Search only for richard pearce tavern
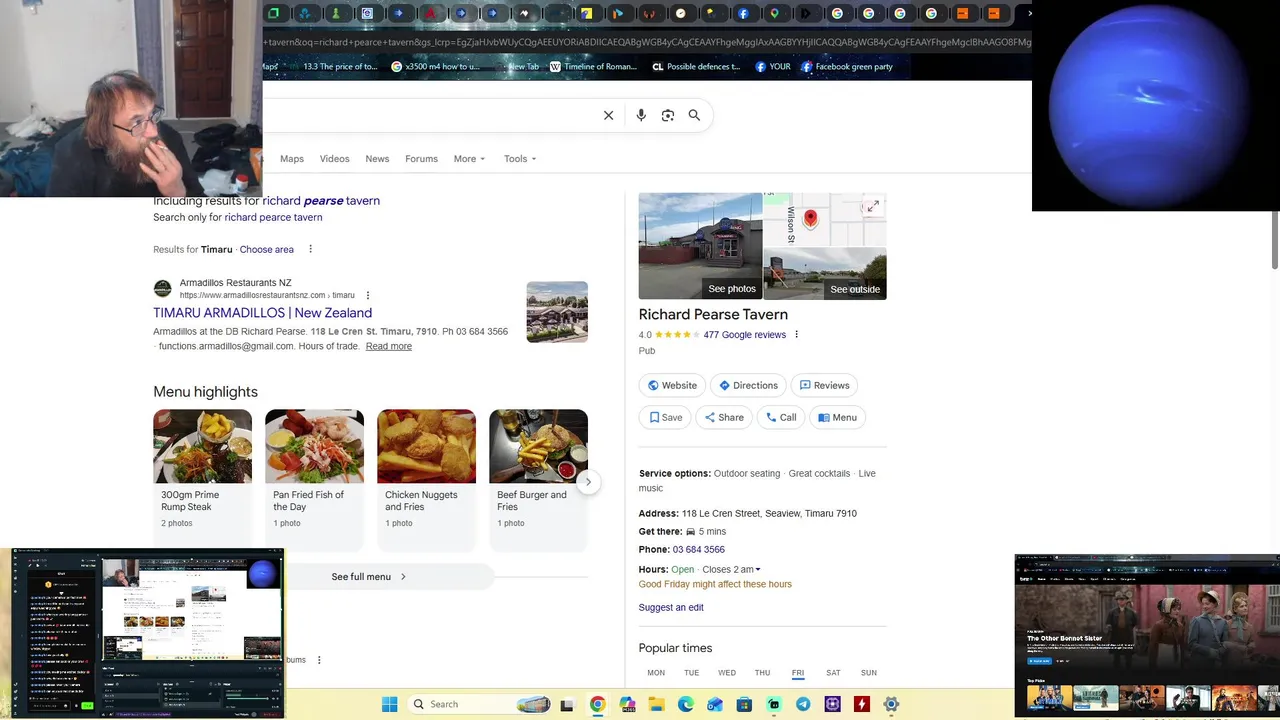 coord(273,217)
